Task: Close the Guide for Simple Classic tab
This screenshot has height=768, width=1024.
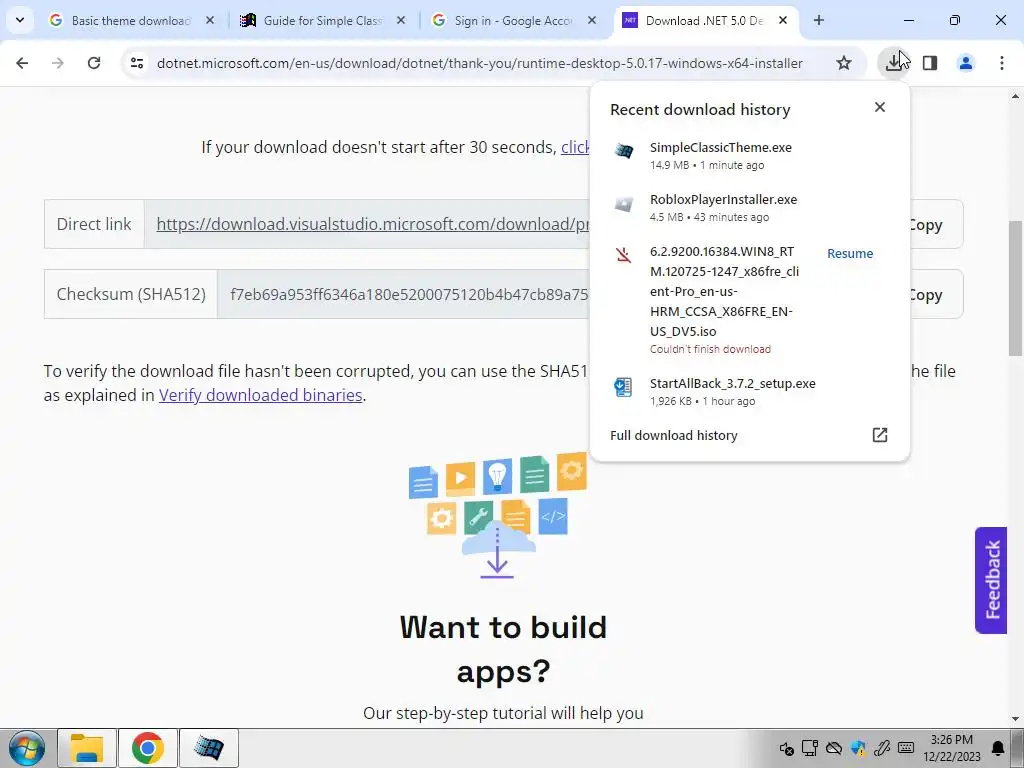Action: tap(401, 20)
